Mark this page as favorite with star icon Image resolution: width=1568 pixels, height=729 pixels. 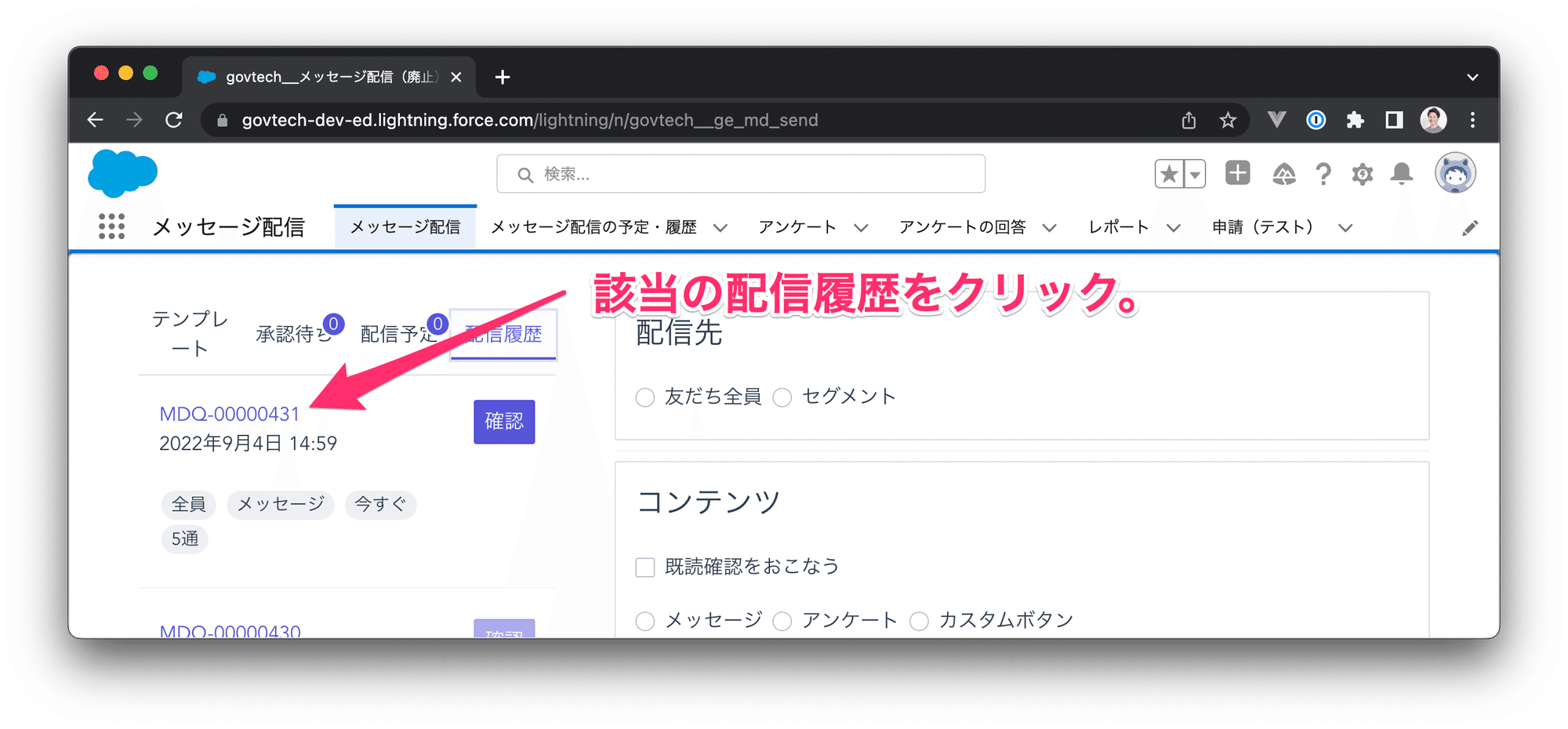click(x=1171, y=173)
